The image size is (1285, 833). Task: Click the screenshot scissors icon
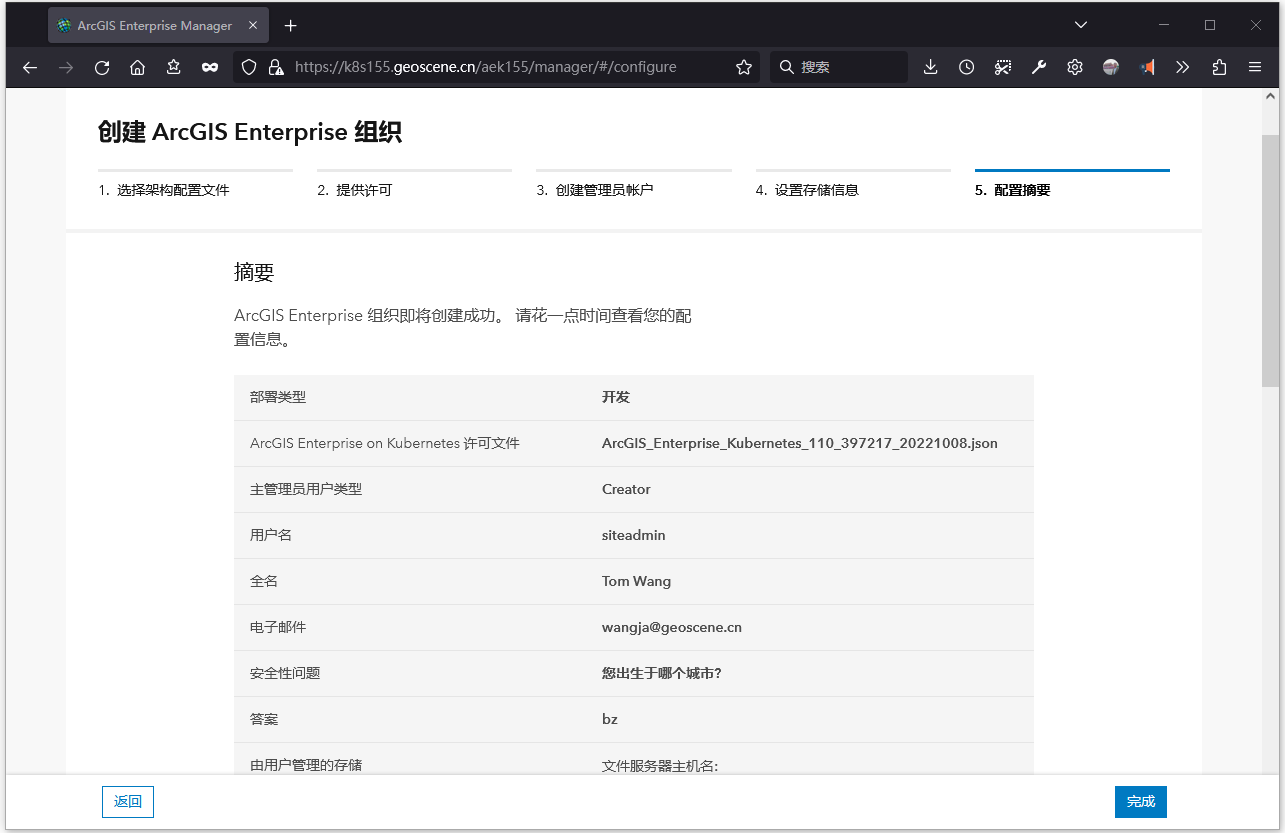click(x=1003, y=67)
